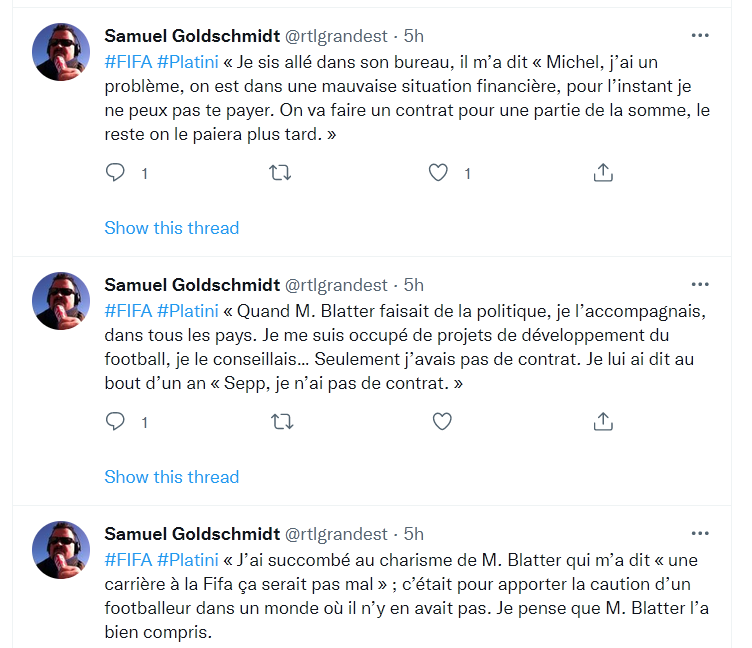The image size is (752, 648).
Task: Share the second tweet about Sepp contract
Action: (603, 421)
